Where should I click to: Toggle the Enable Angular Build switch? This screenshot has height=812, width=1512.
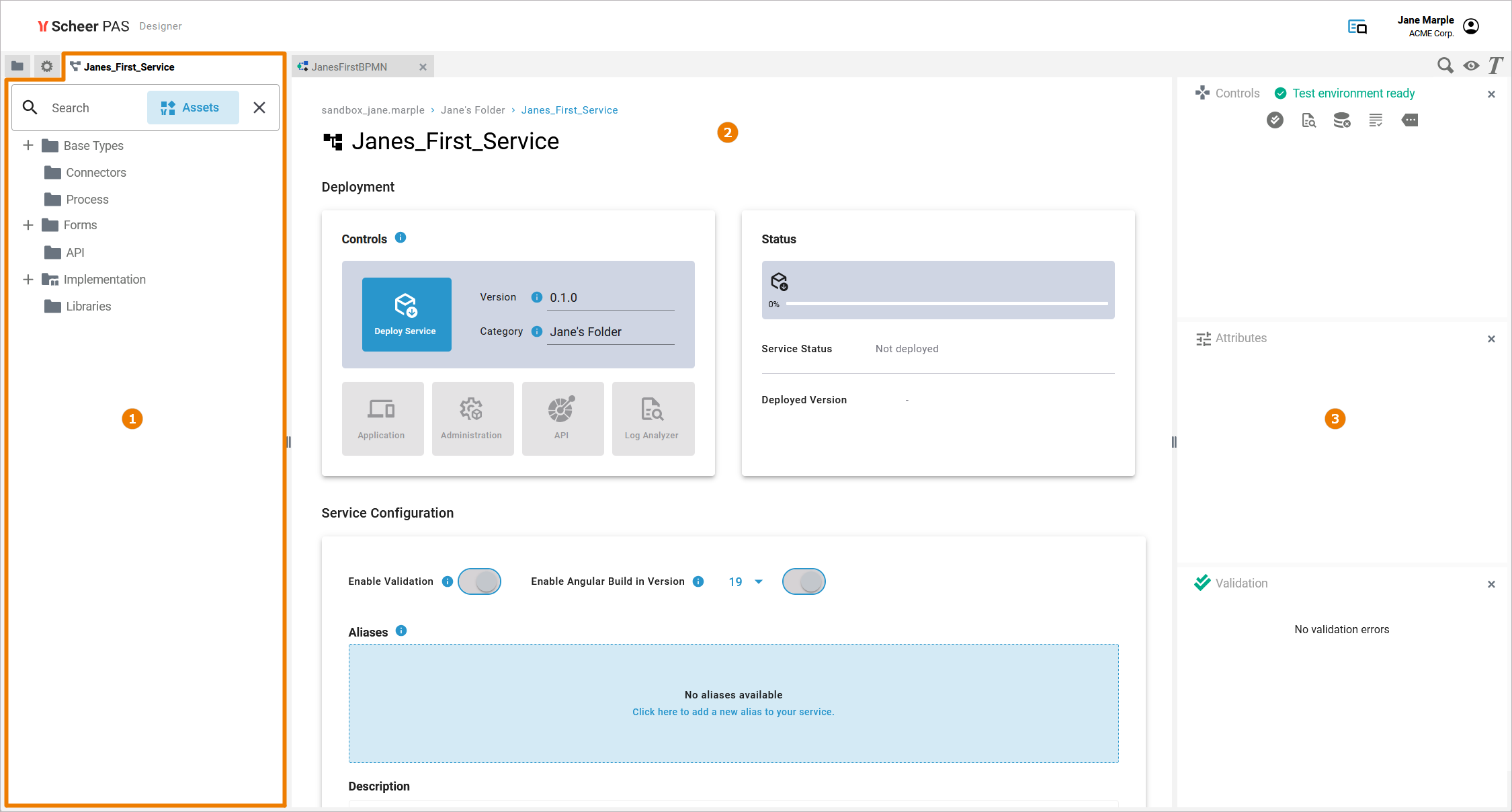click(804, 581)
